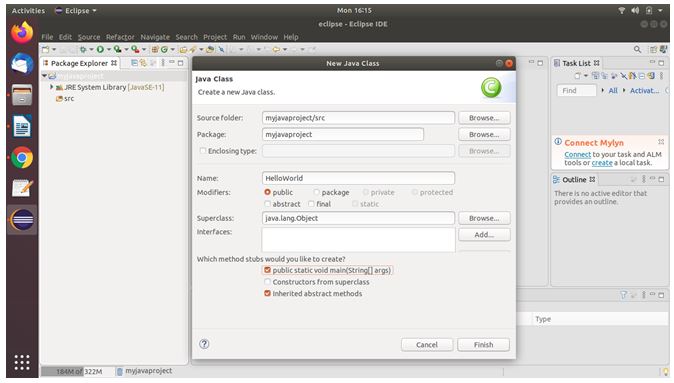Uncheck public static void main stub
The height and width of the screenshot is (383, 674).
267,270
